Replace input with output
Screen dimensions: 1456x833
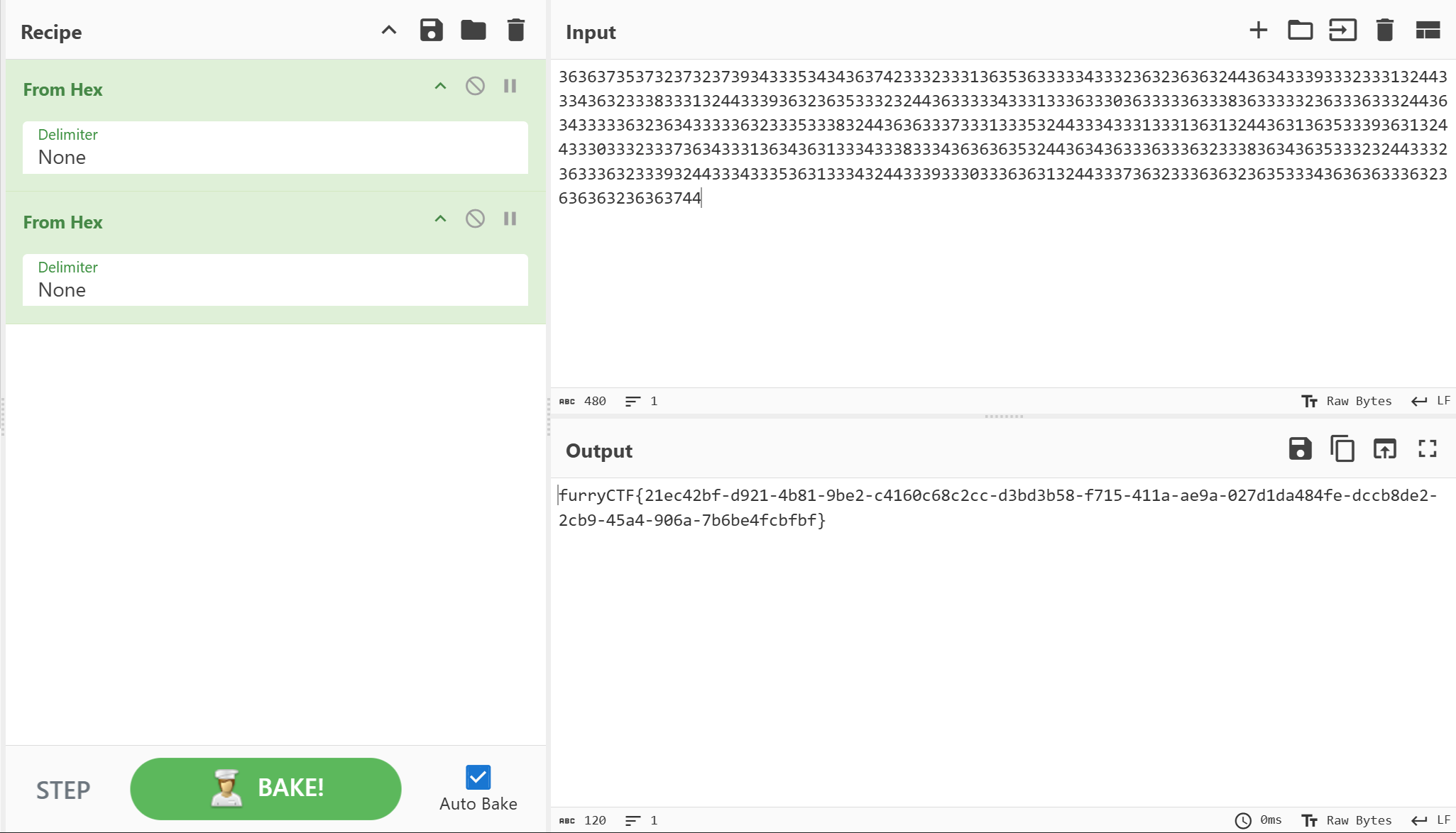click(x=1384, y=449)
